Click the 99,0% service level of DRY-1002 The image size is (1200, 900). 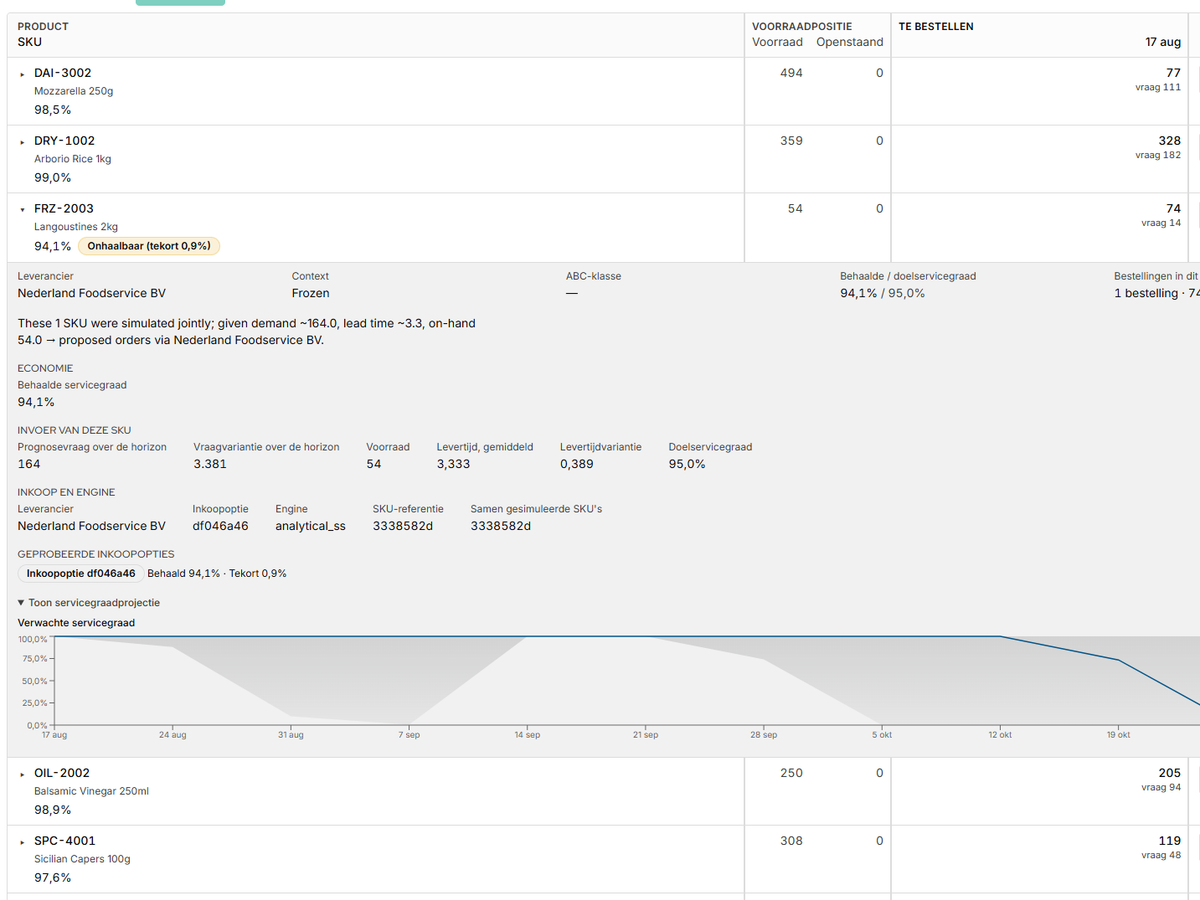pos(52,178)
